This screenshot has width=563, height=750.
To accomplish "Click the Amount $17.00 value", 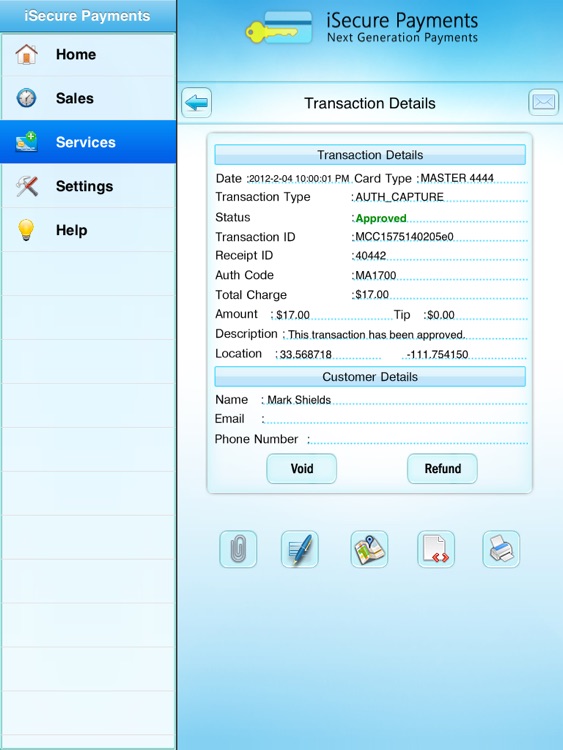I will 293,315.
